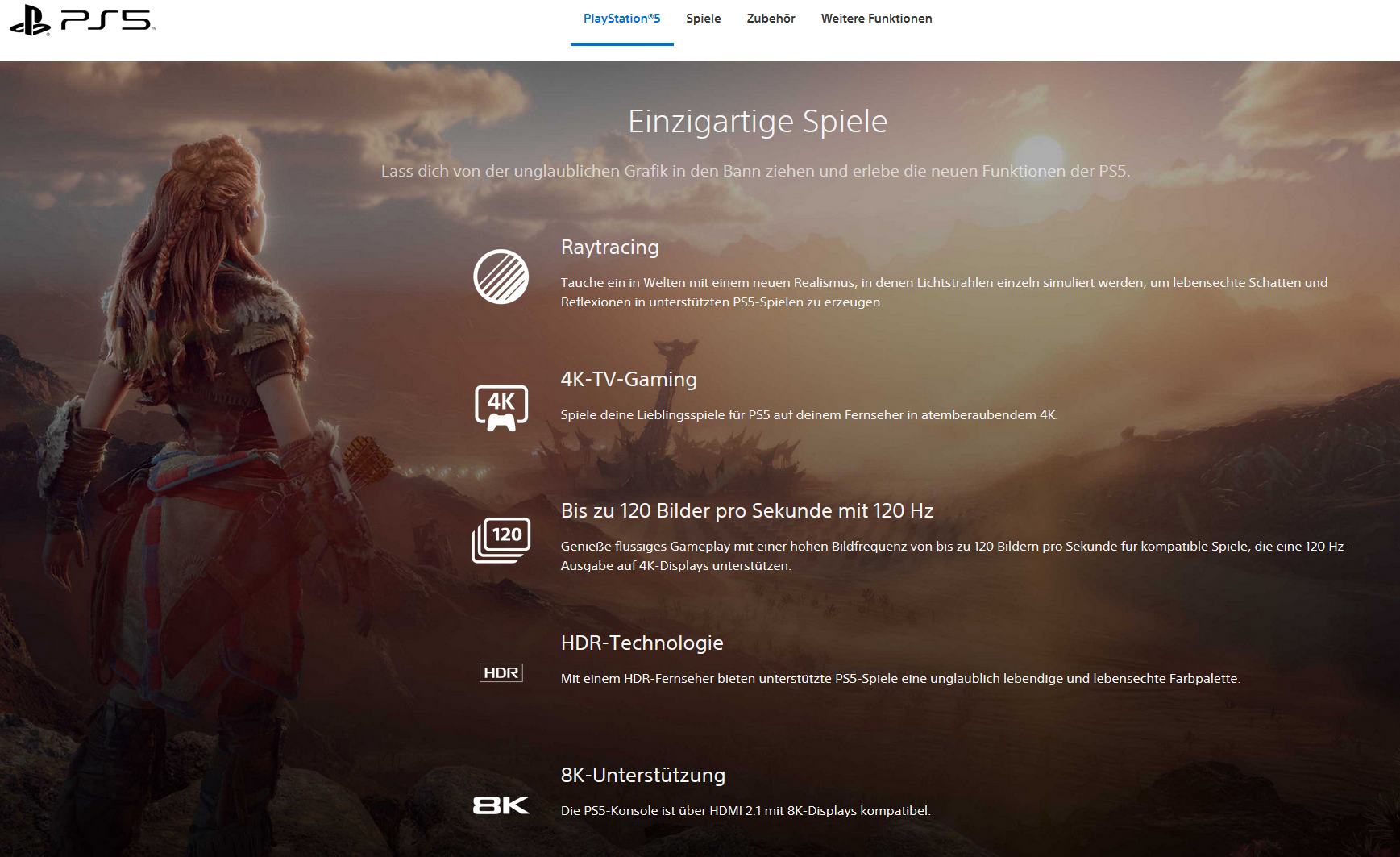Click the 120 frames stacked icon
The width and height of the screenshot is (1400, 857).
[x=501, y=540]
